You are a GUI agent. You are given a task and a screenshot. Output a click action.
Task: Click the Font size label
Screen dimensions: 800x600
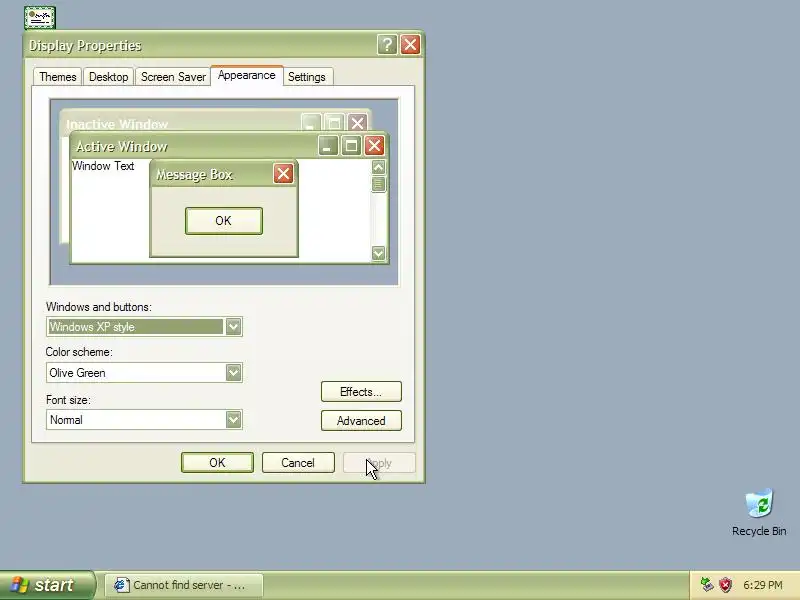(x=68, y=399)
